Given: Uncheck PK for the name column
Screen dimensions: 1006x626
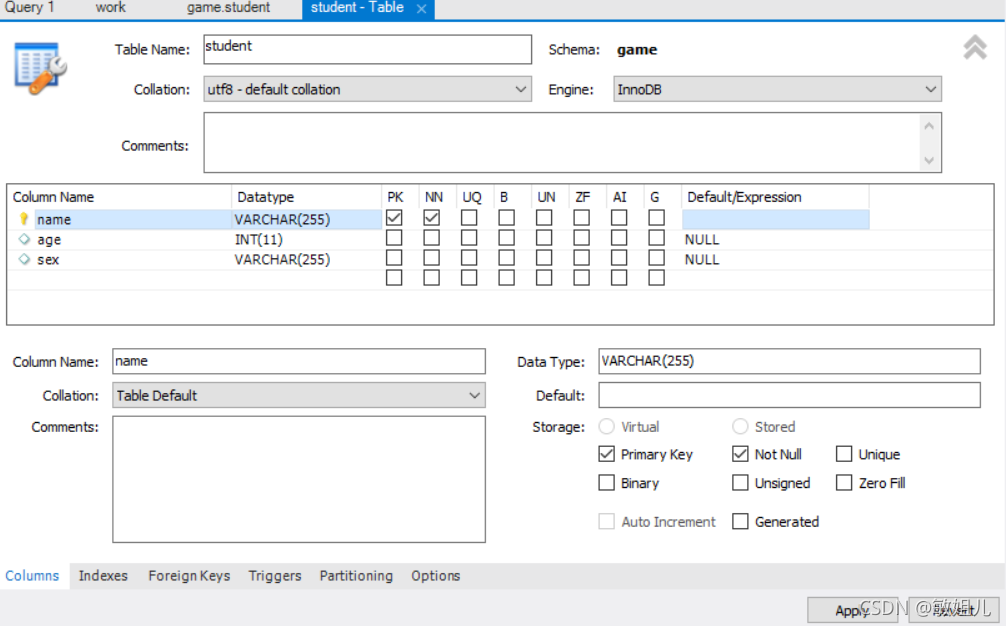Looking at the screenshot, I should [x=394, y=218].
